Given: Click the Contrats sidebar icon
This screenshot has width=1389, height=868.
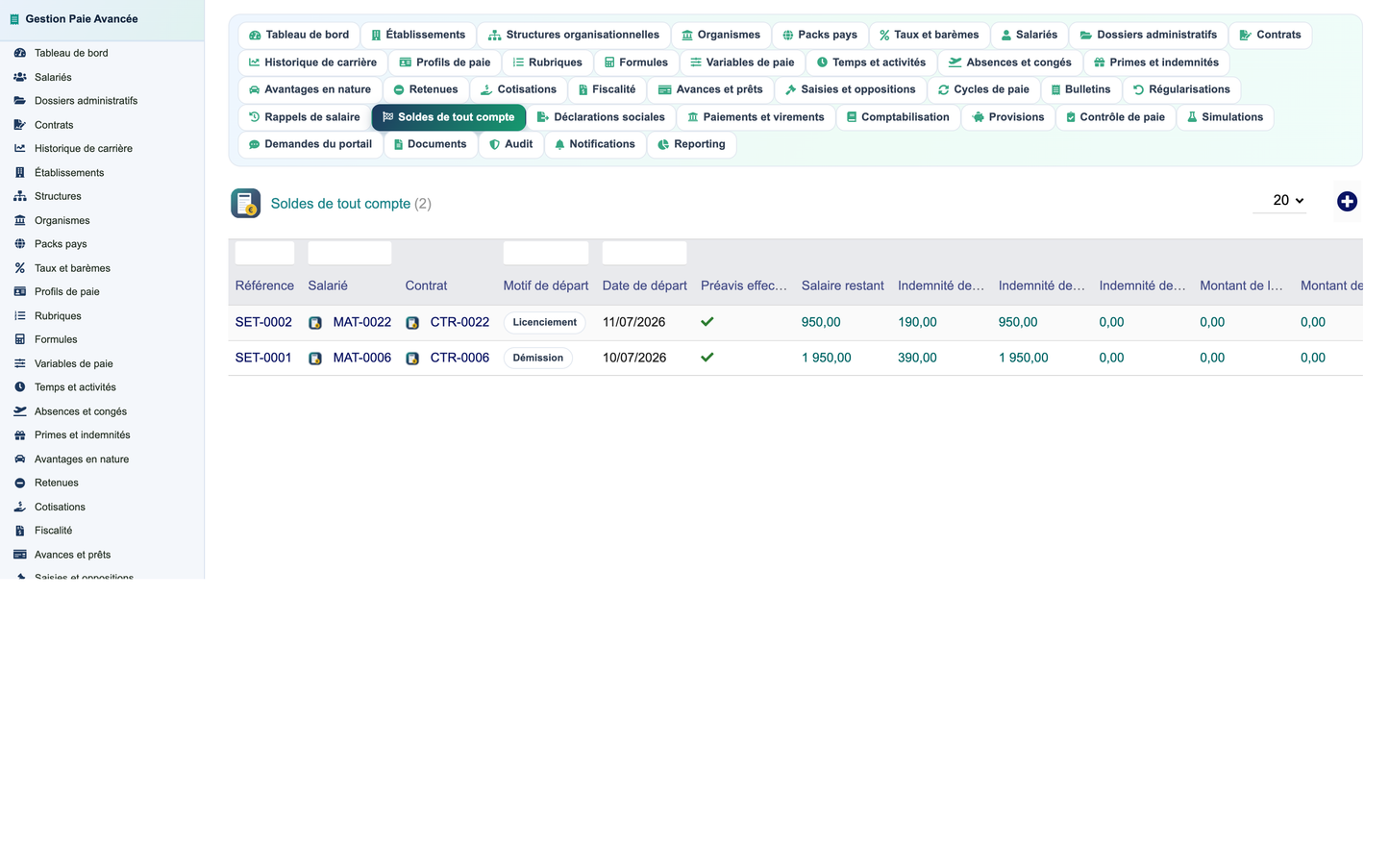Looking at the screenshot, I should pyautogui.click(x=20, y=125).
